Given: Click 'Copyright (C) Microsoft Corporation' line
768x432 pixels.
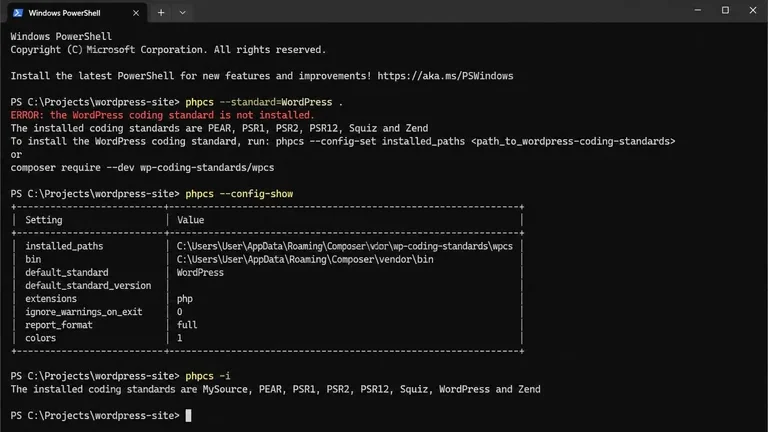Looking at the screenshot, I should click(x=168, y=50).
